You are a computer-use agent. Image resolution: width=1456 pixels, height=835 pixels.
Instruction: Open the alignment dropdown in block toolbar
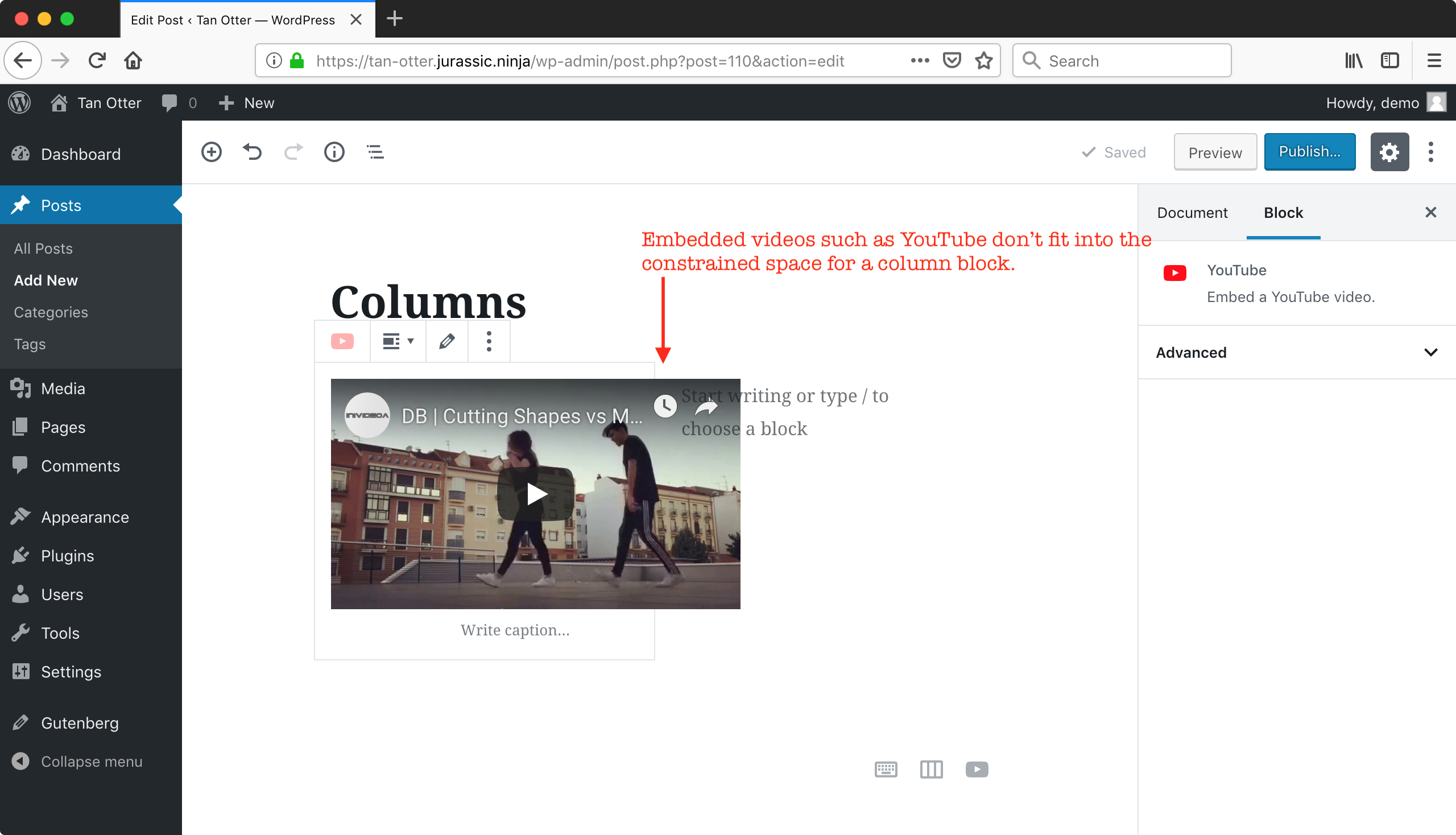click(x=398, y=341)
